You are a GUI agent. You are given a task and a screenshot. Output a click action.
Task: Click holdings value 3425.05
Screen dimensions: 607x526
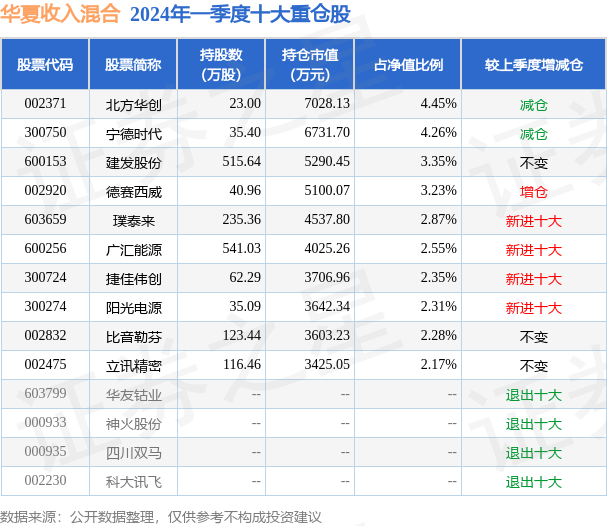(327, 365)
